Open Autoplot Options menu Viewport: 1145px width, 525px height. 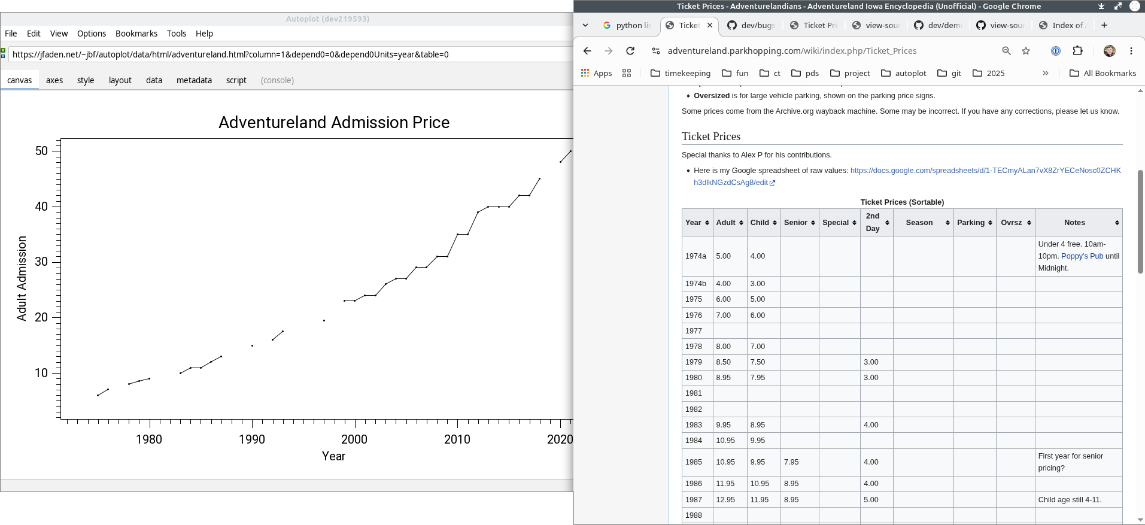pyautogui.click(x=91, y=34)
